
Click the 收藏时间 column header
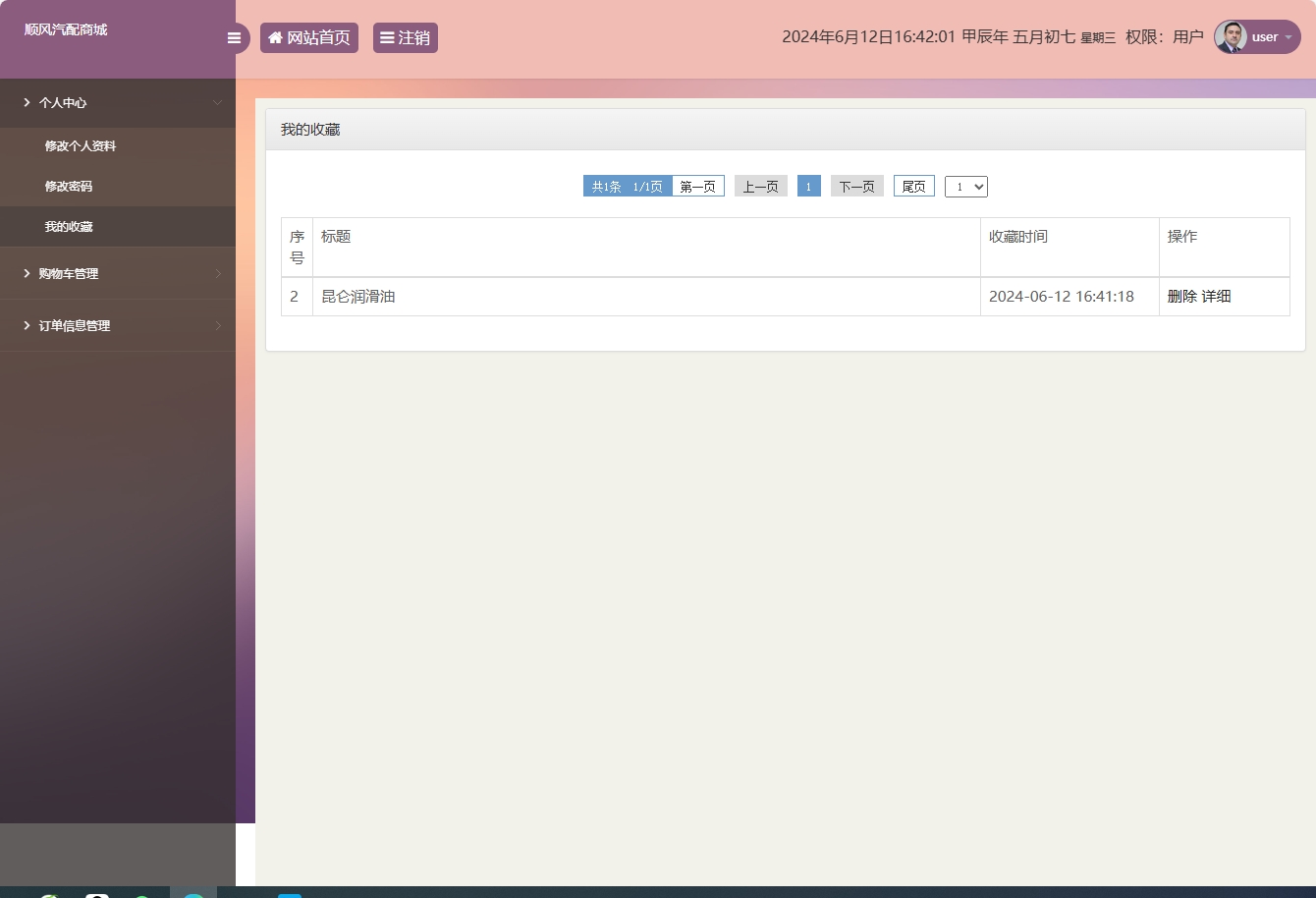(x=1069, y=247)
